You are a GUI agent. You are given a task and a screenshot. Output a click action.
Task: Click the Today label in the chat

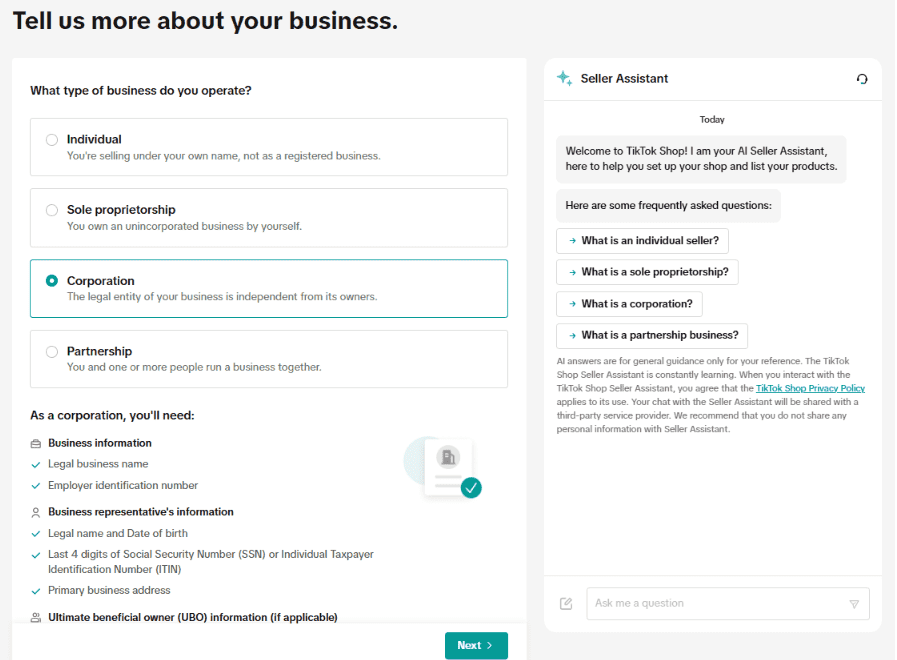(x=711, y=119)
